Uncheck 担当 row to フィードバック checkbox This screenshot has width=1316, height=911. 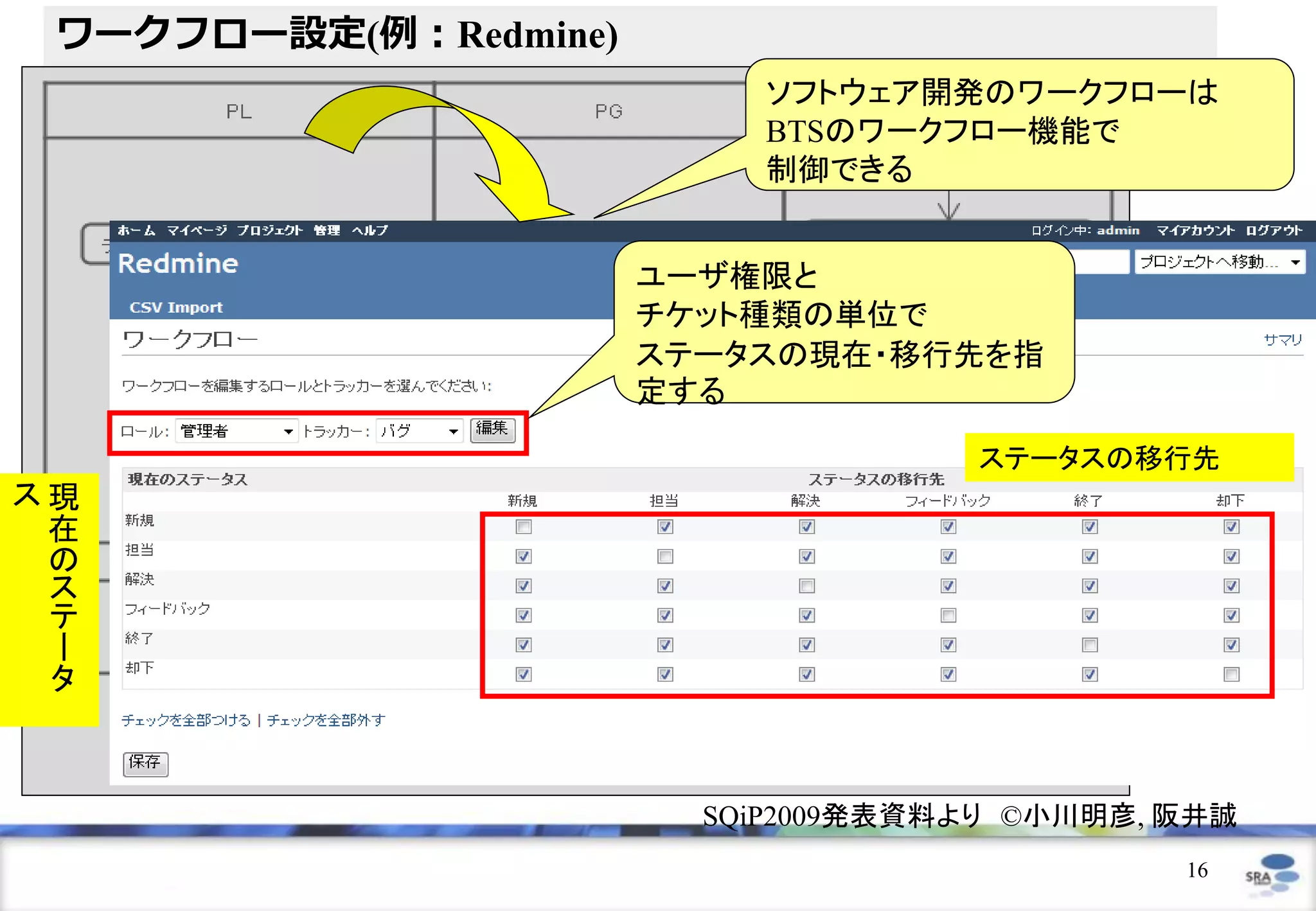(x=948, y=556)
